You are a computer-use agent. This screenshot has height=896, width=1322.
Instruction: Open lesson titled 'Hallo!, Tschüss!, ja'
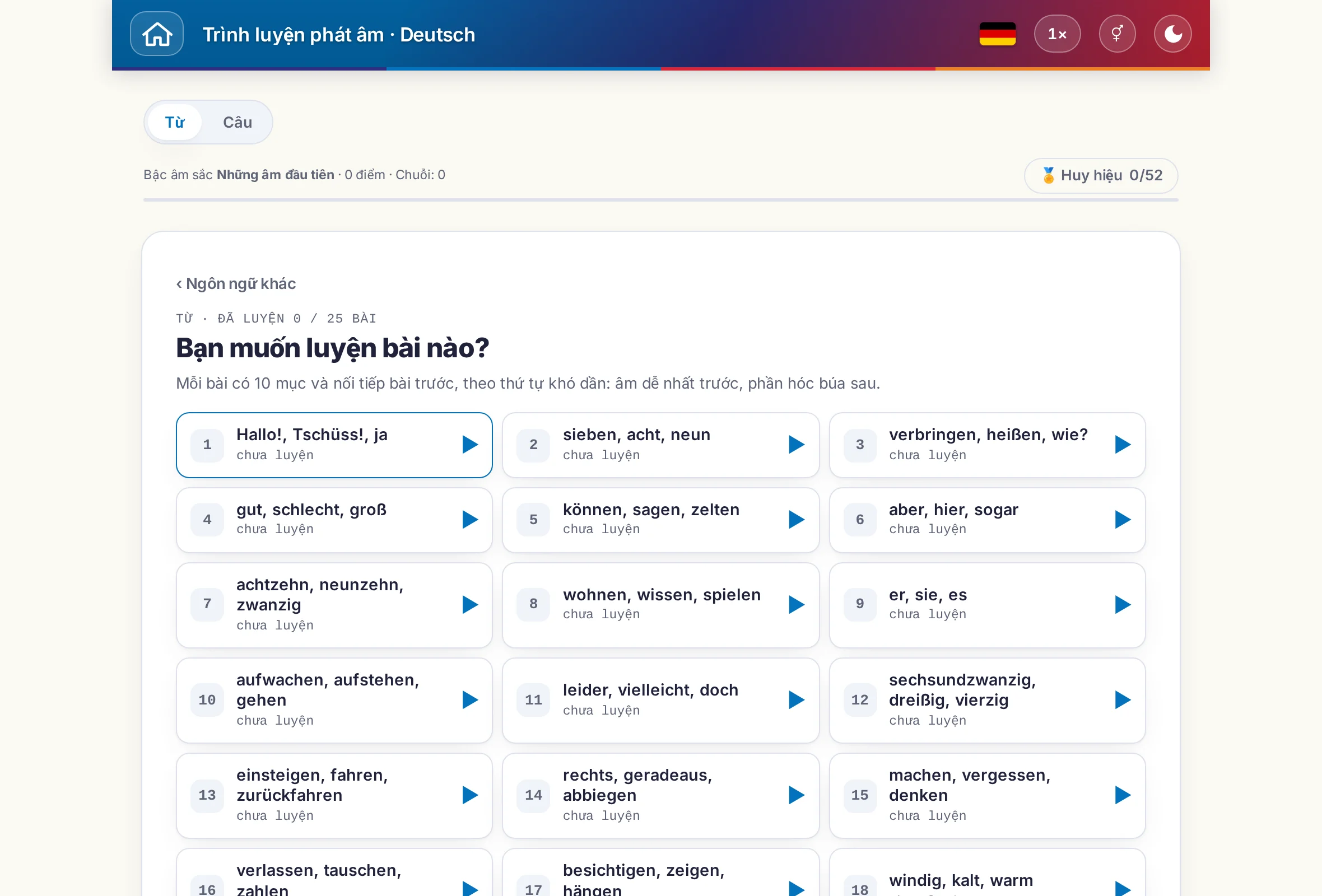click(311, 435)
